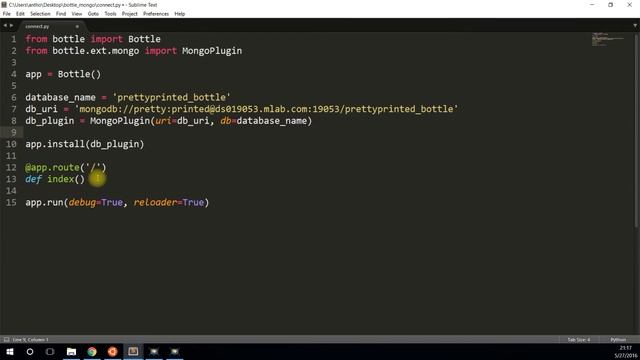Click line number 12 in gutter

point(11,167)
